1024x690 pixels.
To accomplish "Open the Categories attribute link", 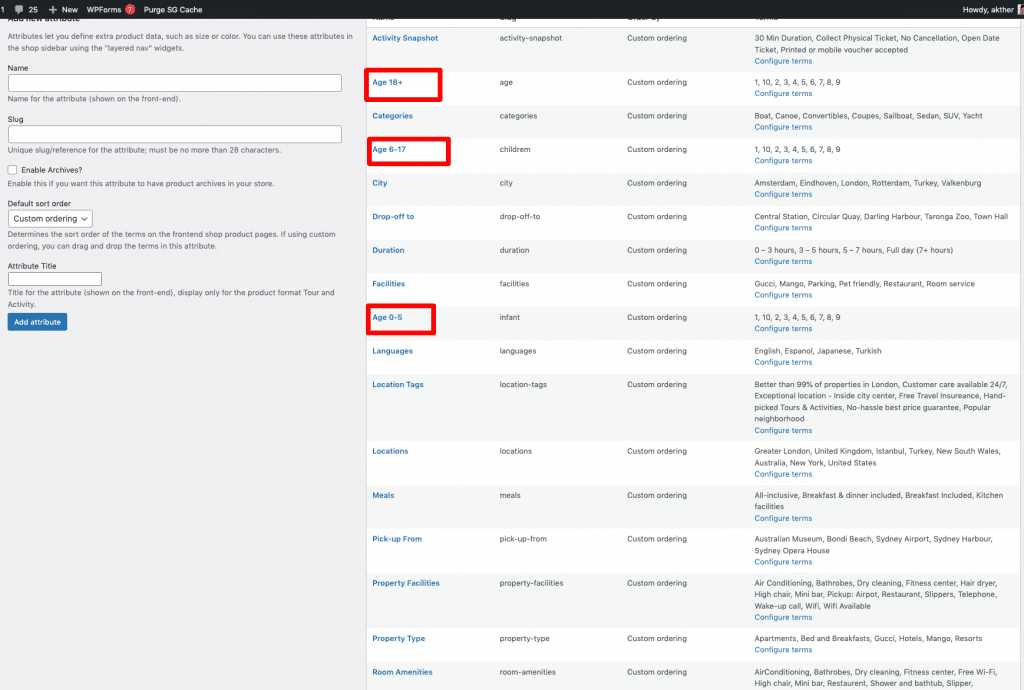I will [392, 116].
